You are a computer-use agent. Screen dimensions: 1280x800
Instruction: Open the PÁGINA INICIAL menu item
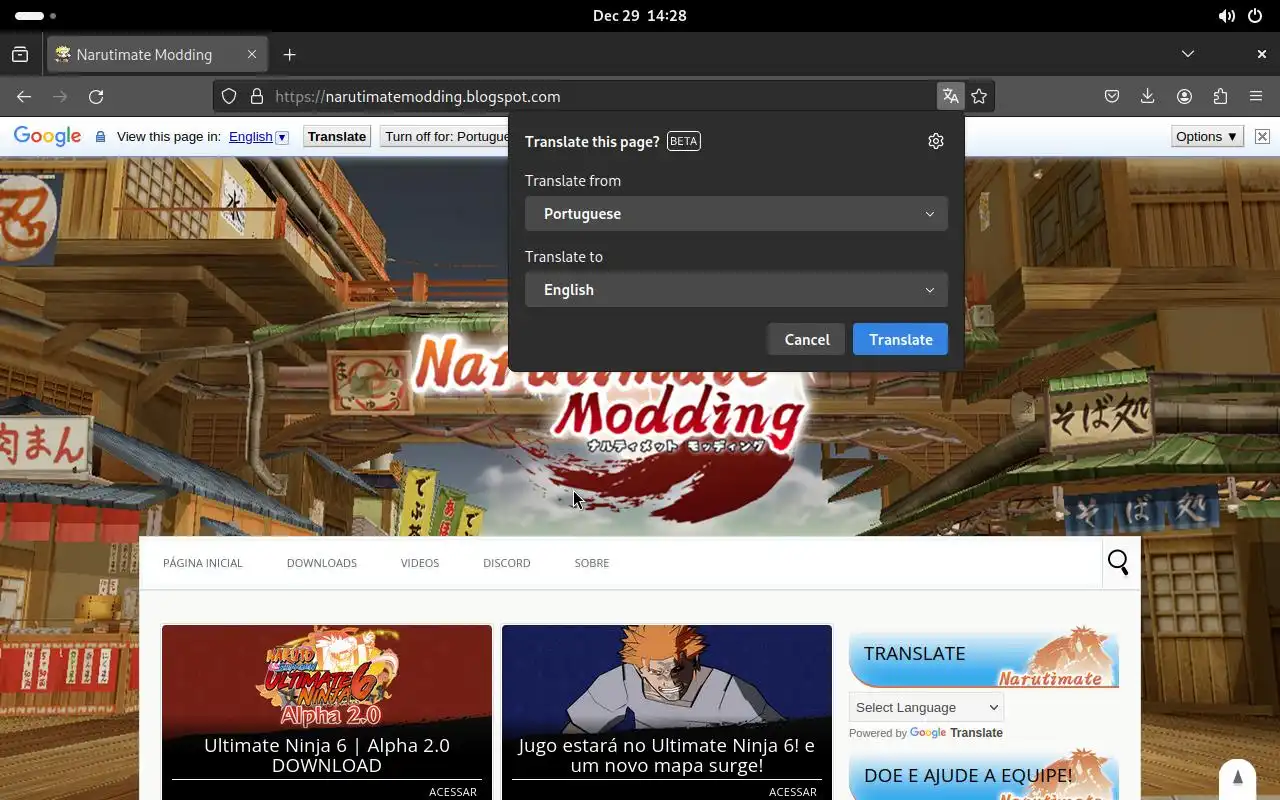(203, 563)
